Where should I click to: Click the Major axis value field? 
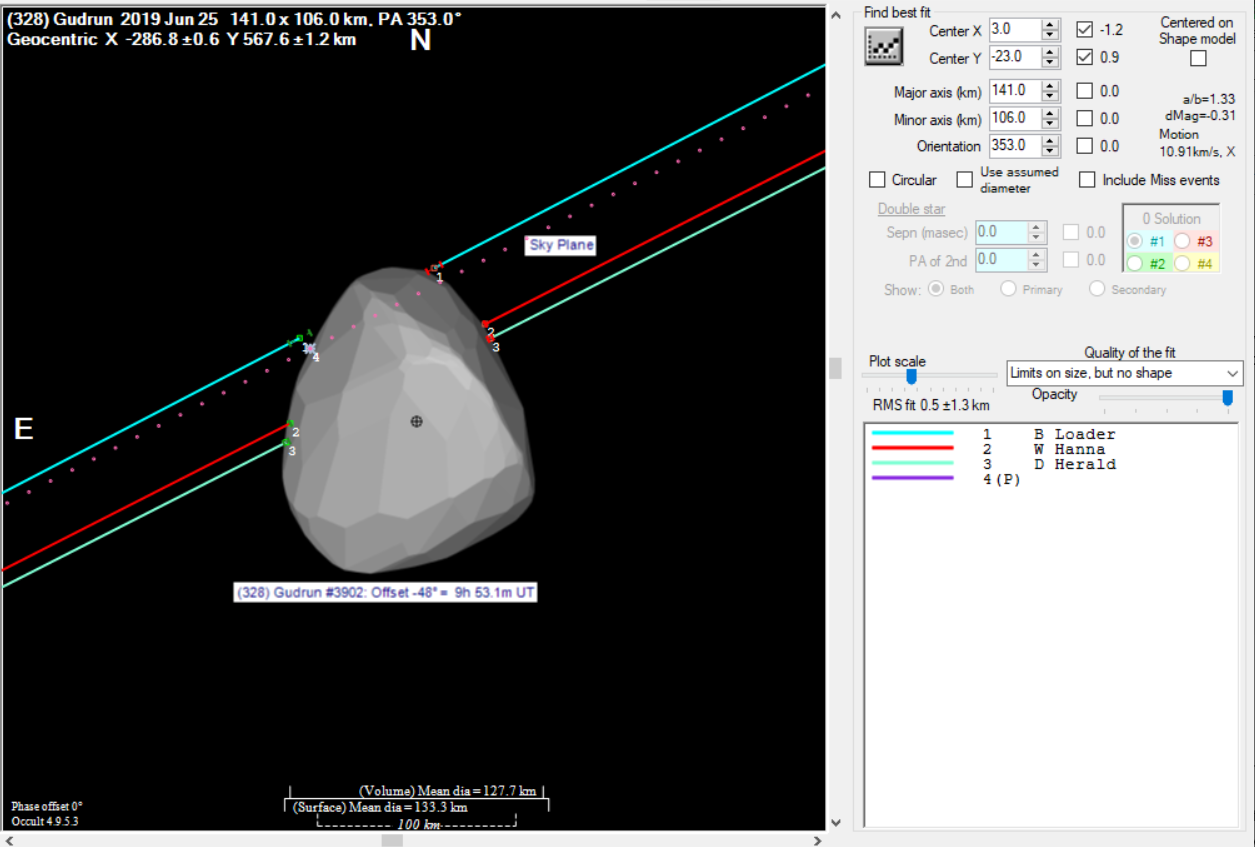coord(1014,90)
